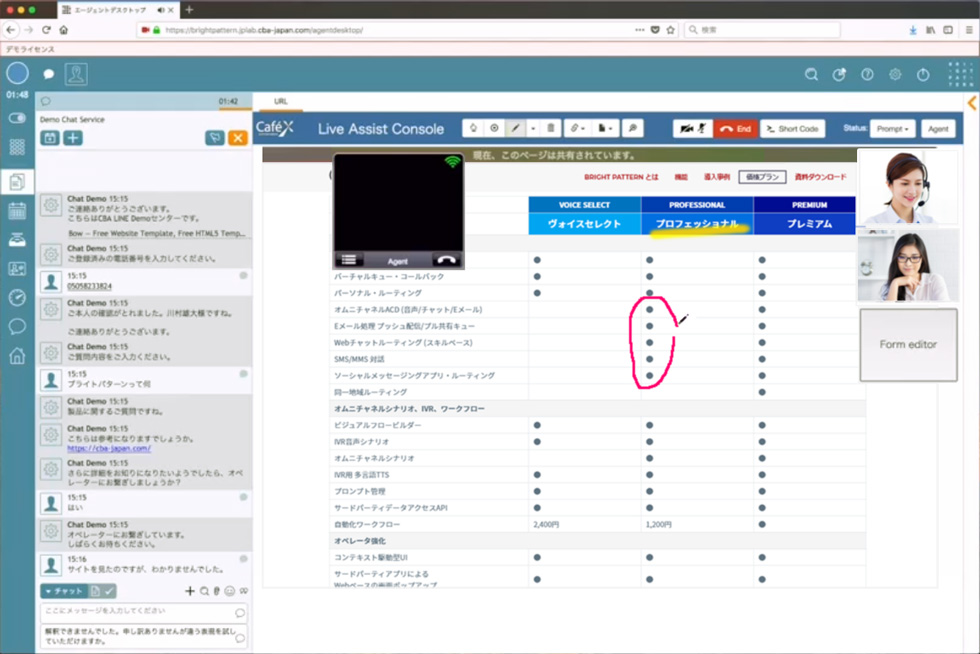
Task: Open the dashboard gauge icon in left sidebar
Action: pos(17,297)
